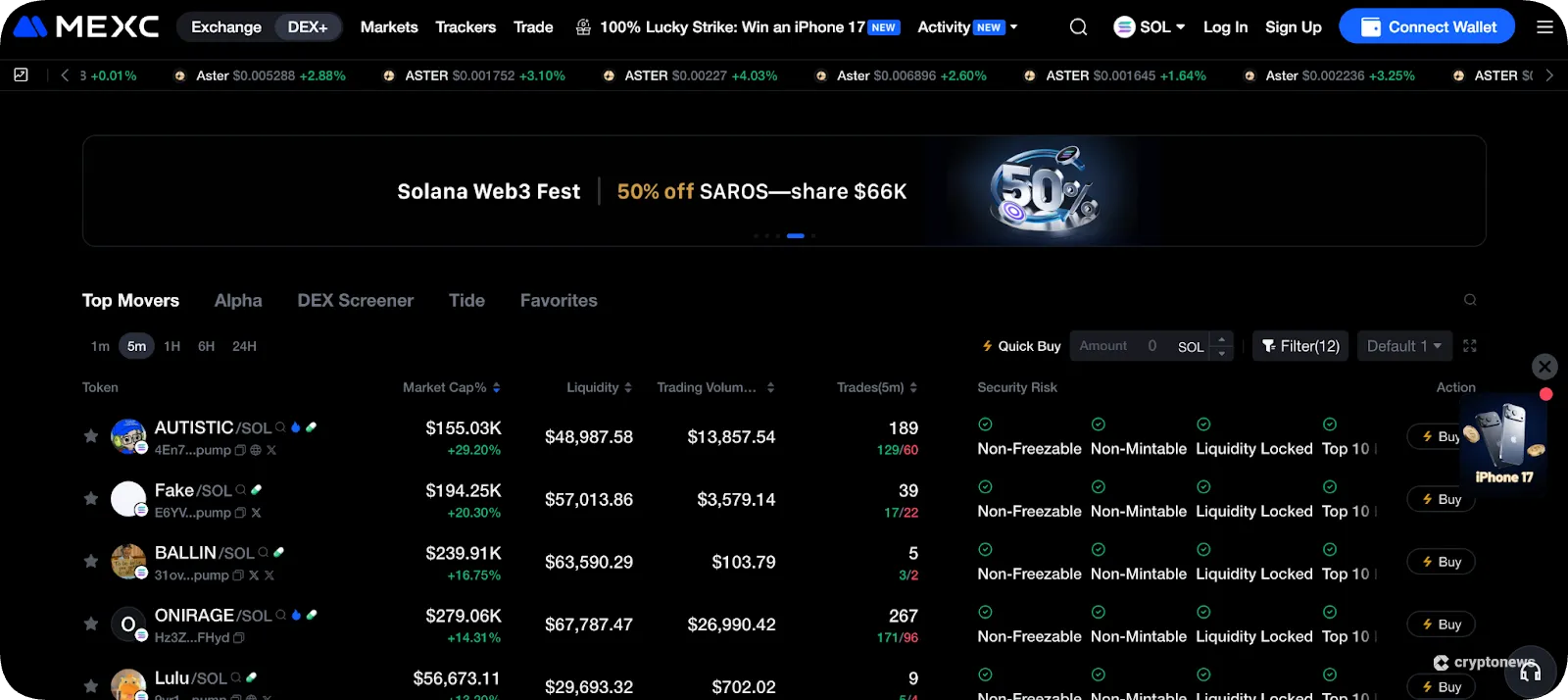The image size is (1568, 700).
Task: Click the Connect Wallet button
Action: pos(1426,27)
